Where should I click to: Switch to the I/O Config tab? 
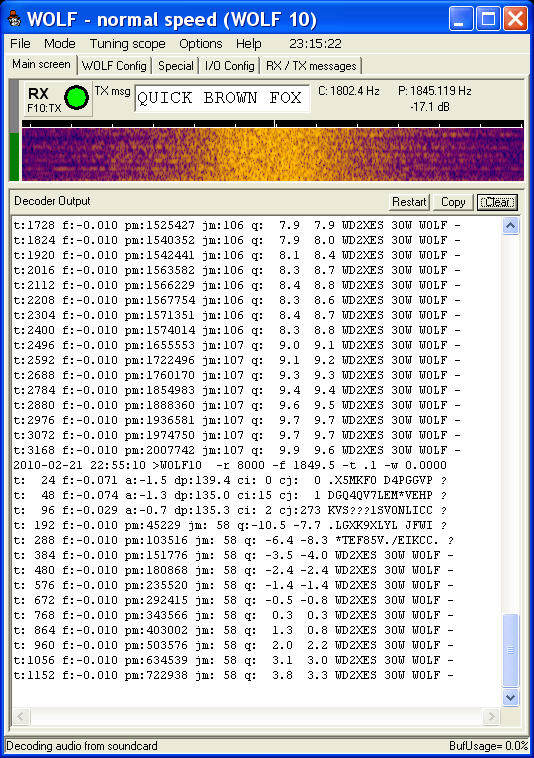[230, 66]
